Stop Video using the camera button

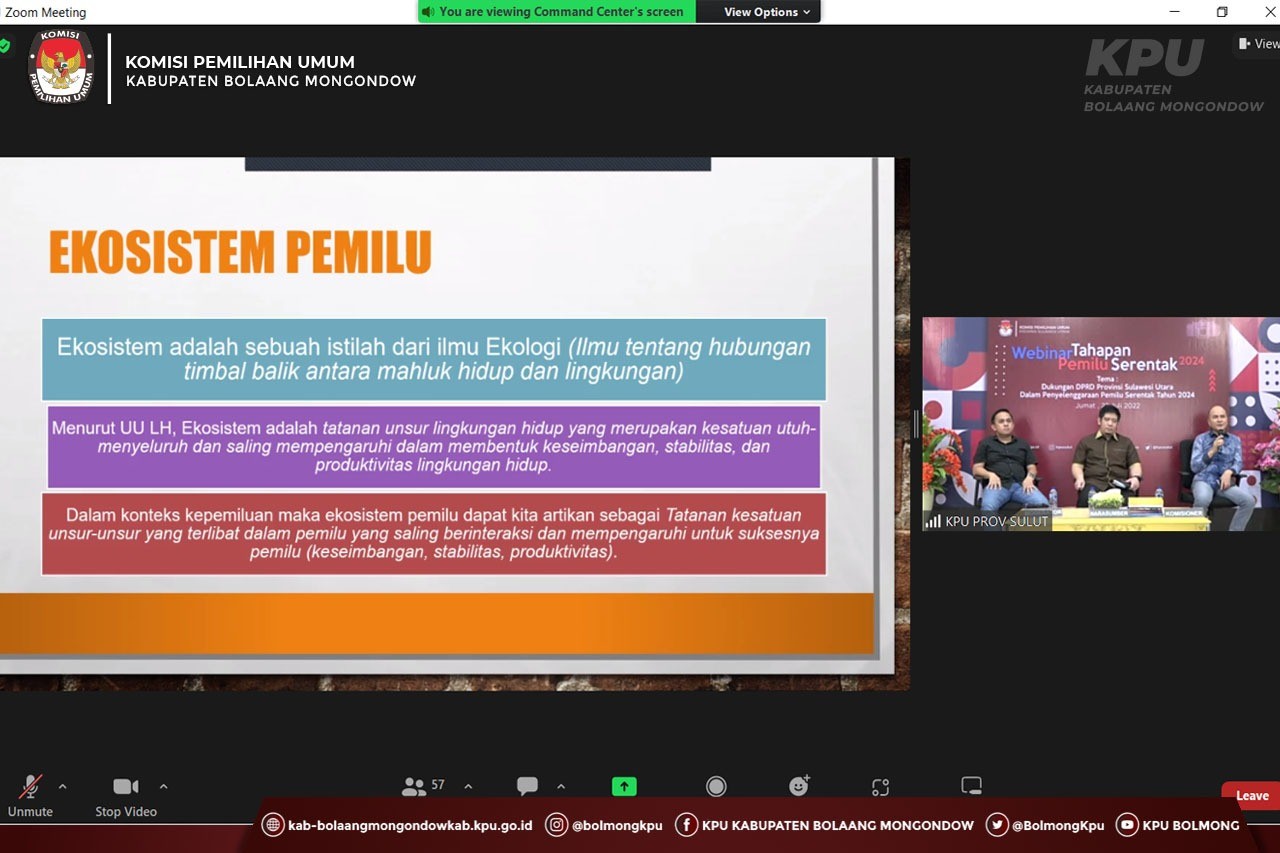pyautogui.click(x=126, y=788)
